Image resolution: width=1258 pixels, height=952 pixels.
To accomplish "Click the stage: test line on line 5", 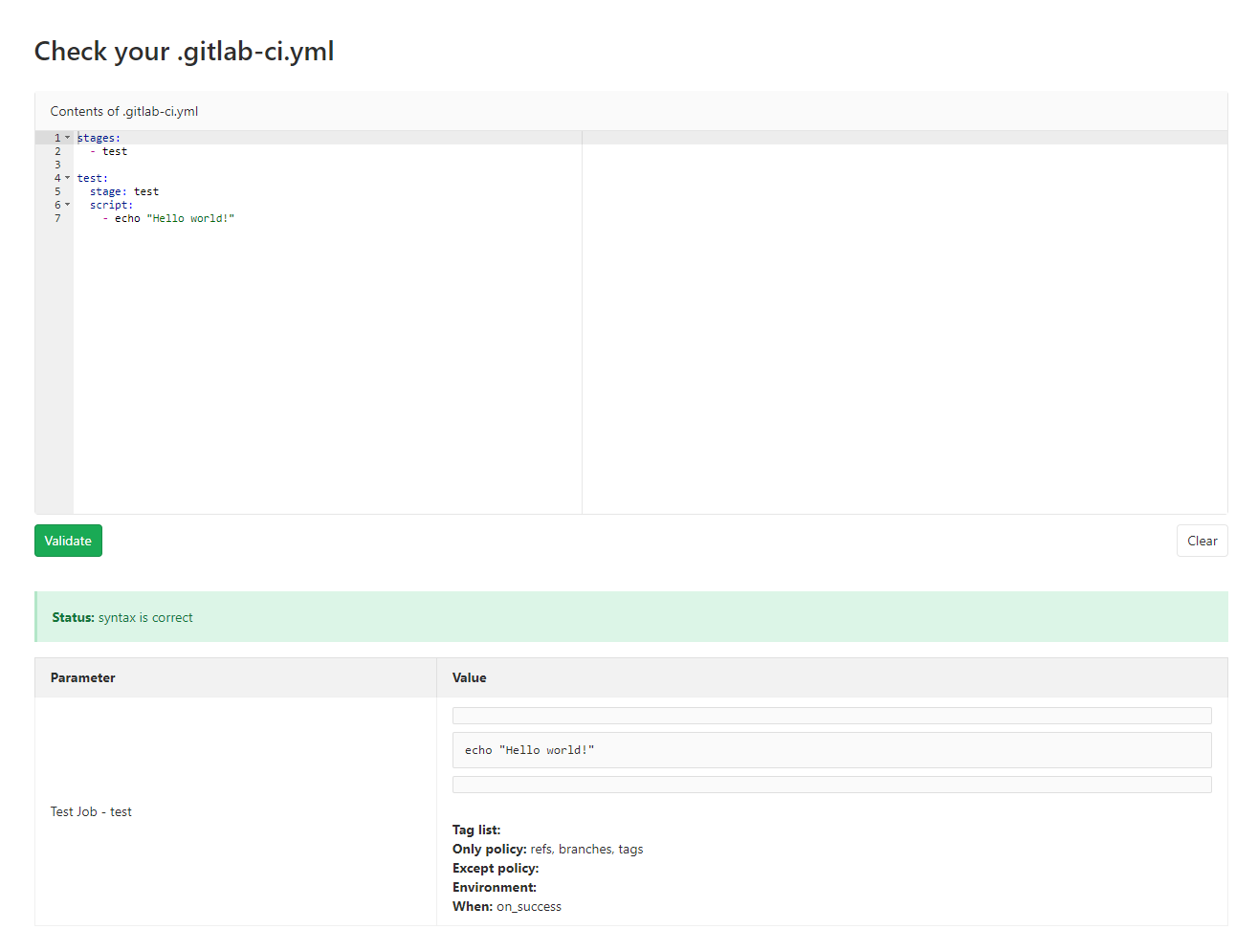I will pyautogui.click(x=123, y=191).
